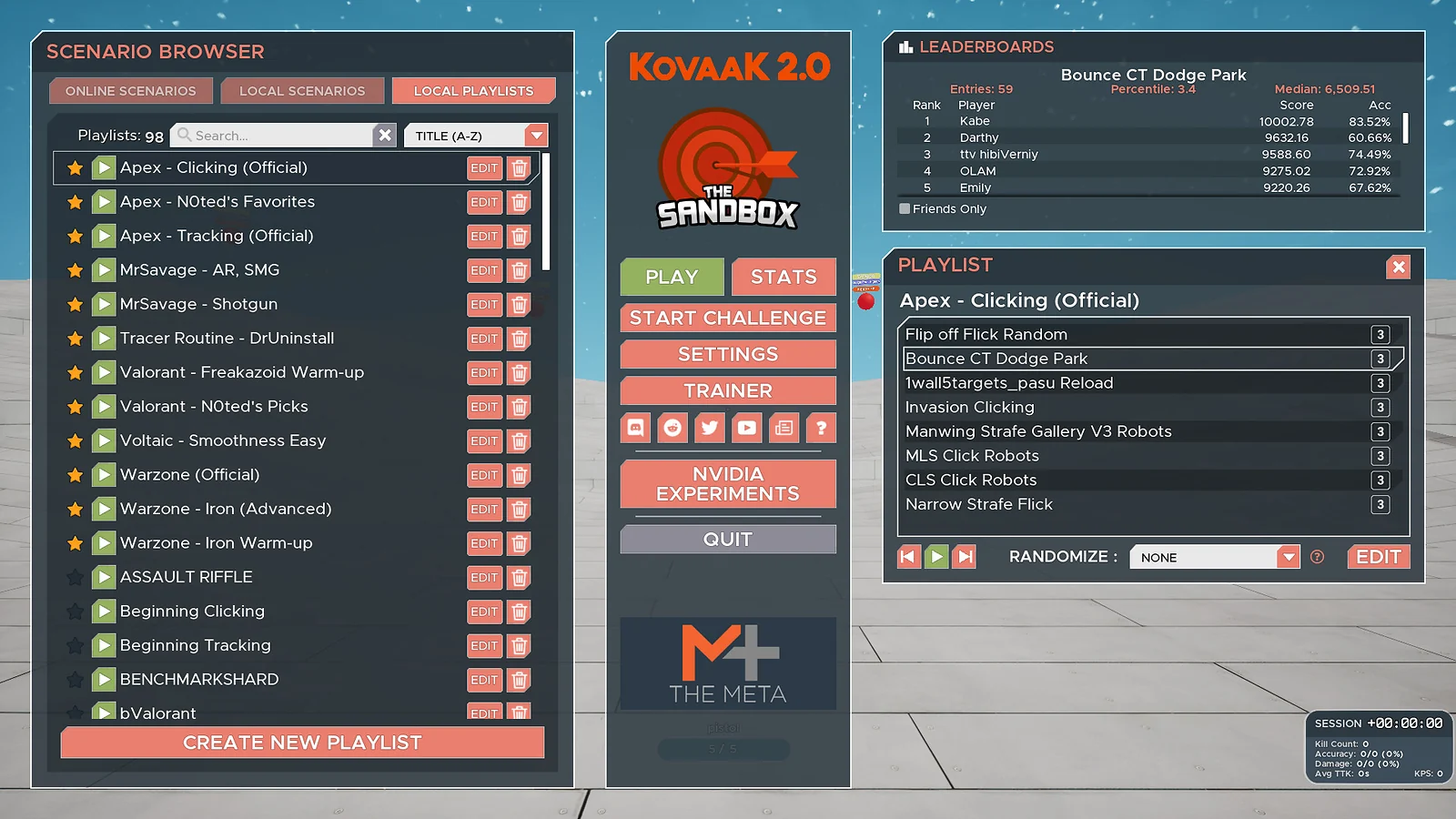Create a new playlist
1456x819 pixels.
[302, 743]
